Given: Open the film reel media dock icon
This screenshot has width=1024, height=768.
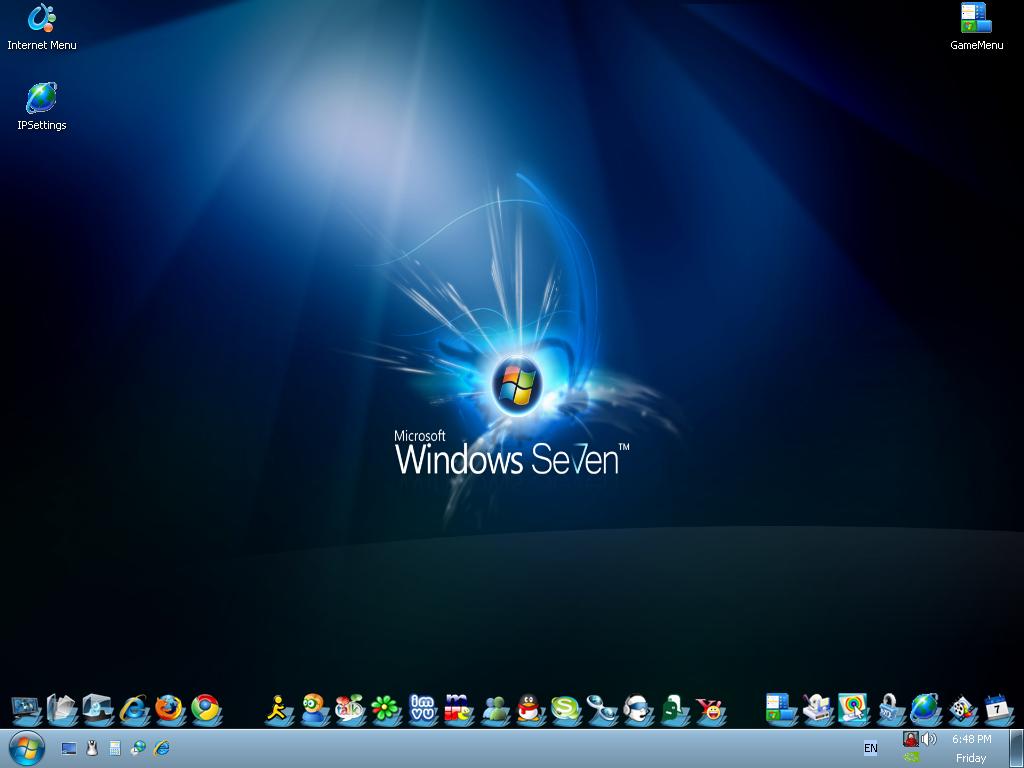Looking at the screenshot, I should coord(961,710).
